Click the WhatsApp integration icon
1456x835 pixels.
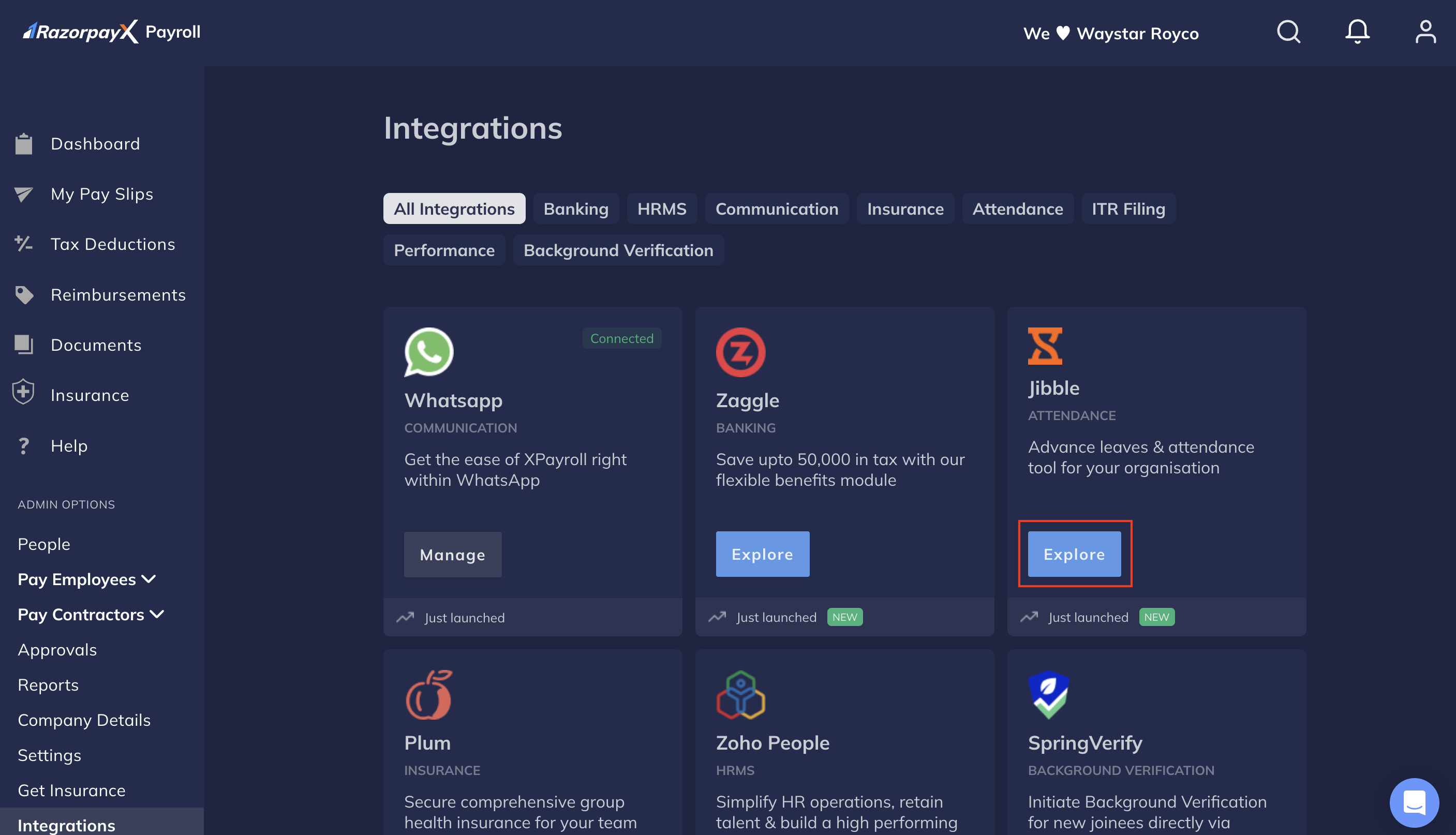click(429, 352)
